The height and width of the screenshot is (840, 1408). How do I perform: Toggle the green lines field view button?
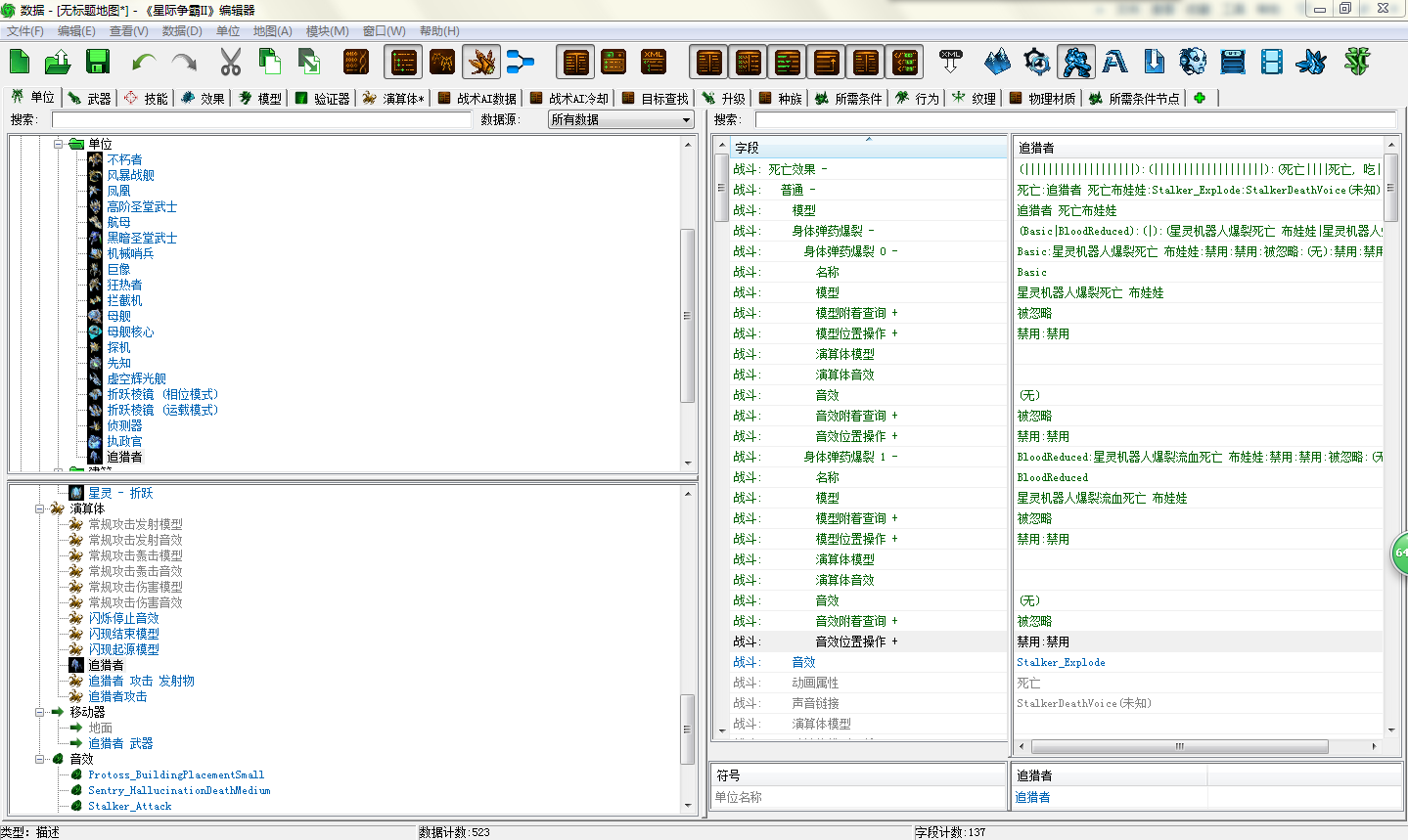point(787,63)
